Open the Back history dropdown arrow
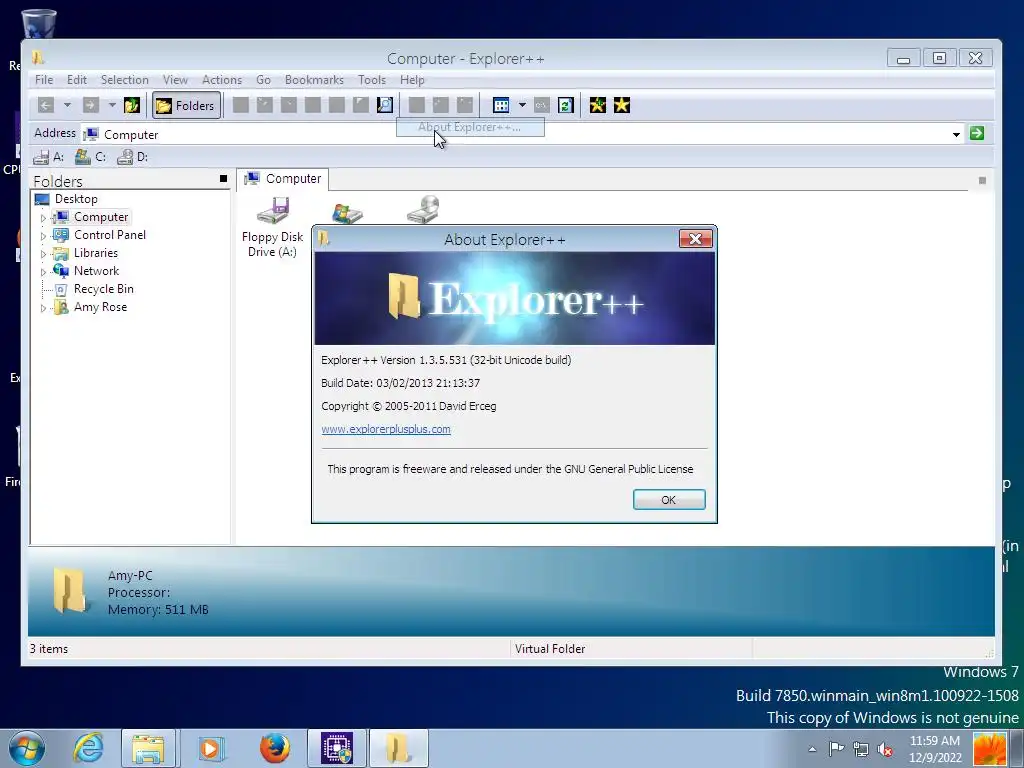Viewport: 1024px width, 768px height. [x=67, y=105]
